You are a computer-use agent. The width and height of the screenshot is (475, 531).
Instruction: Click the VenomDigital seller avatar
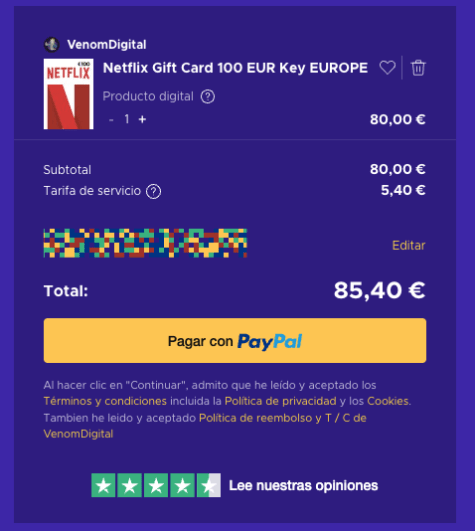pyautogui.click(x=52, y=44)
